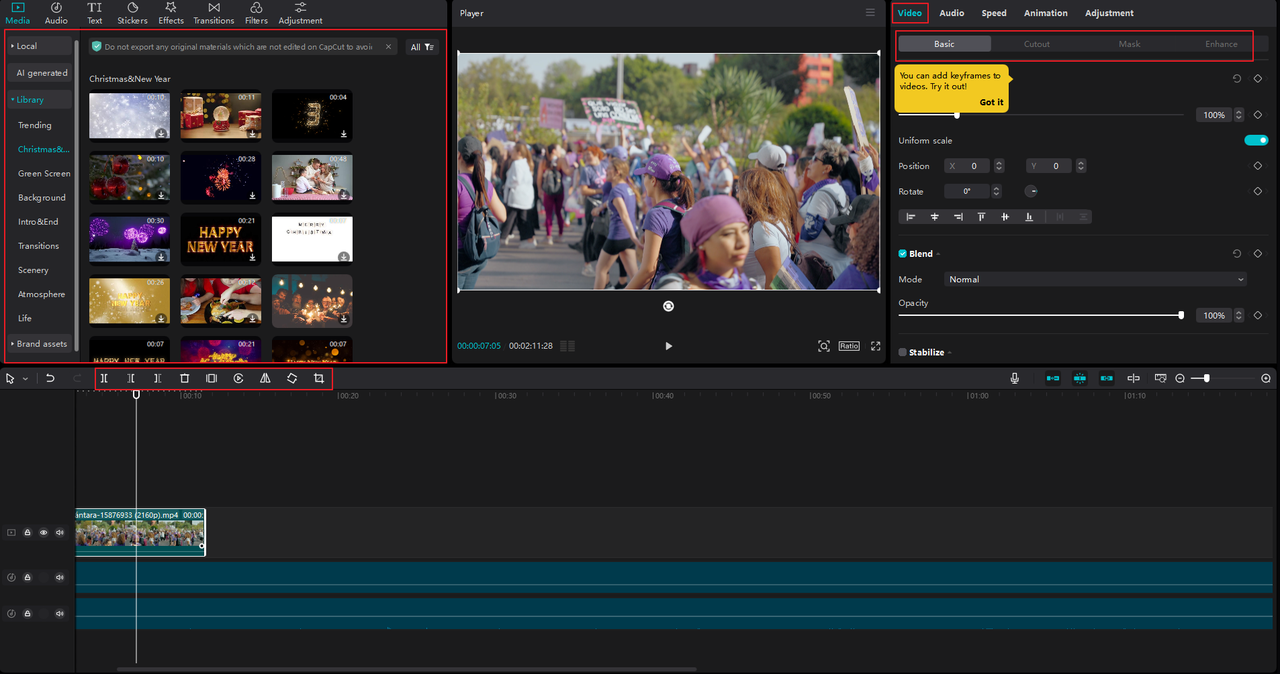The image size is (1280, 674).
Task: Select the Green Screen library category
Action: 44,173
